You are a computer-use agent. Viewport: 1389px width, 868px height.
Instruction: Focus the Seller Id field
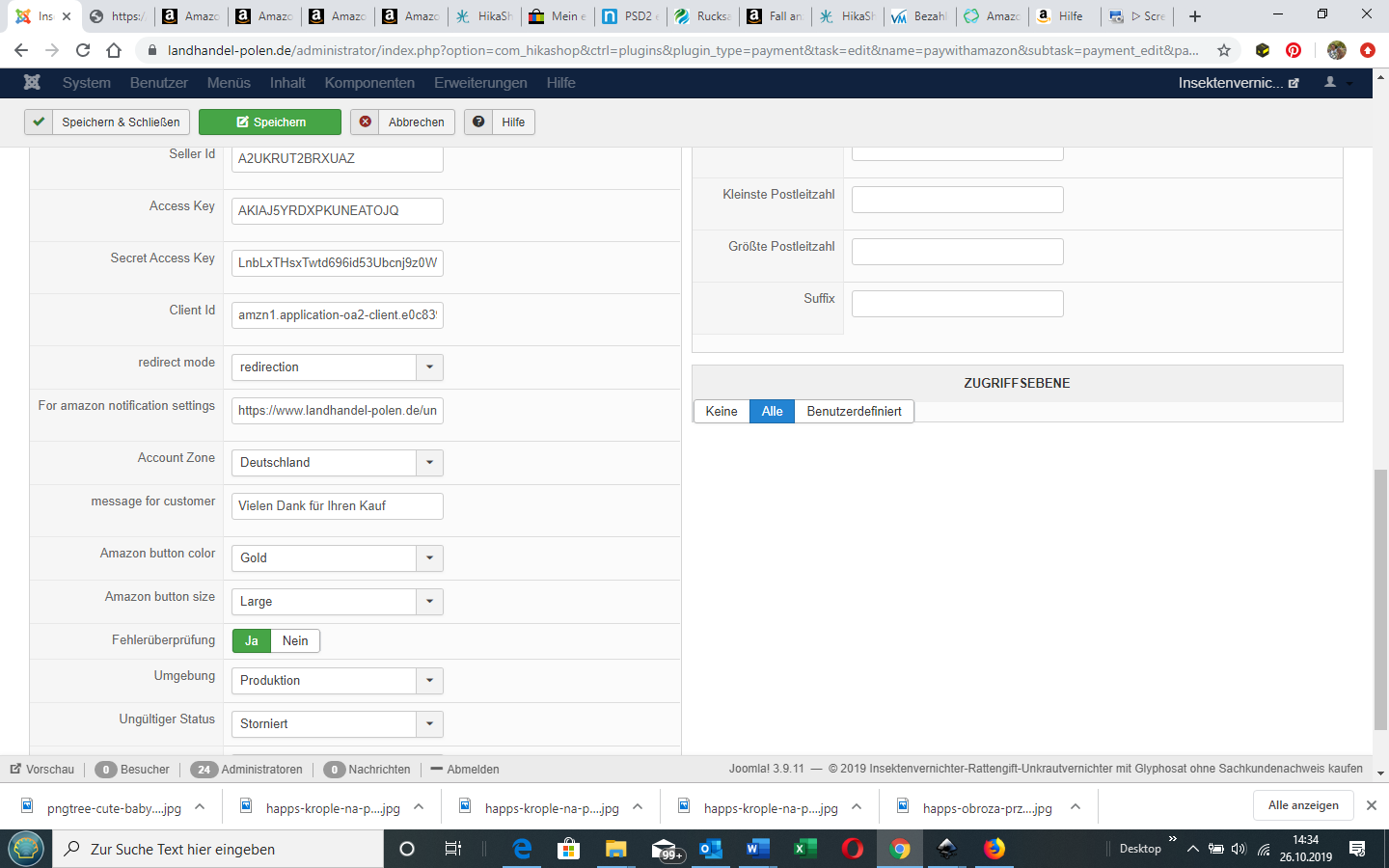click(x=338, y=159)
